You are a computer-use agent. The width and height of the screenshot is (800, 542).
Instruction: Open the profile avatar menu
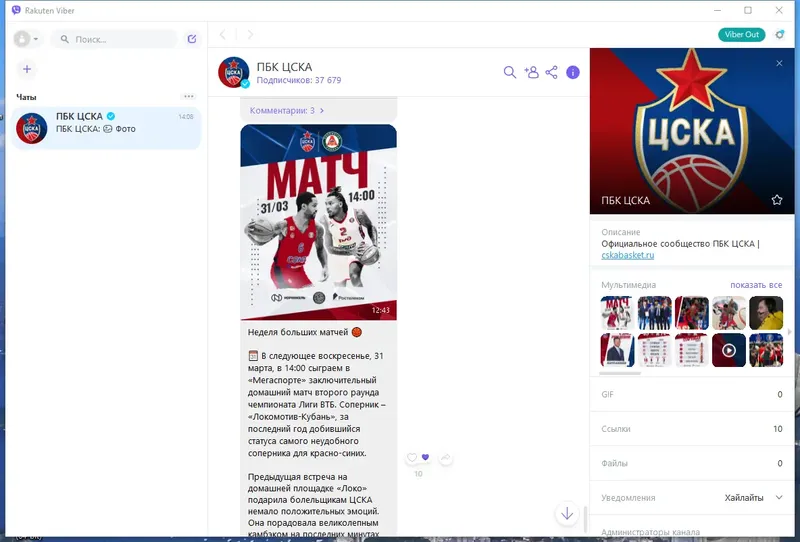coord(26,39)
